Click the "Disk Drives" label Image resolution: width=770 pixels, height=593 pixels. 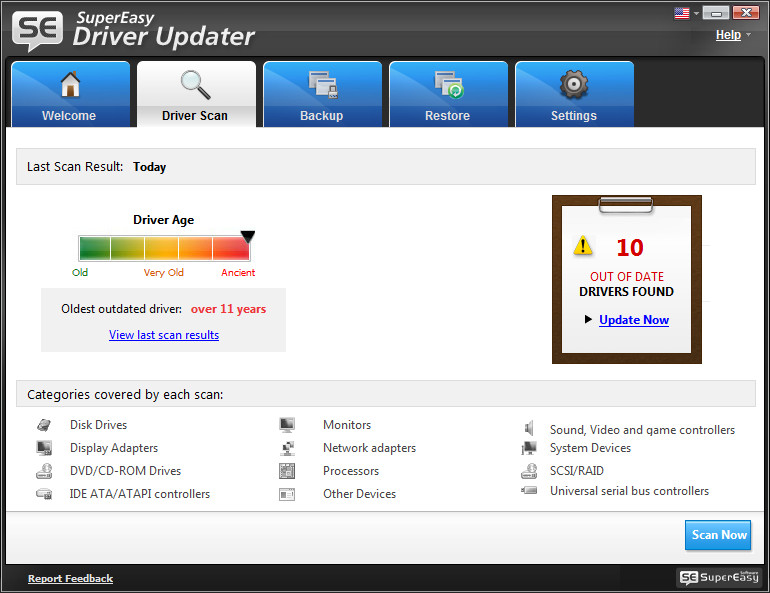(x=99, y=425)
